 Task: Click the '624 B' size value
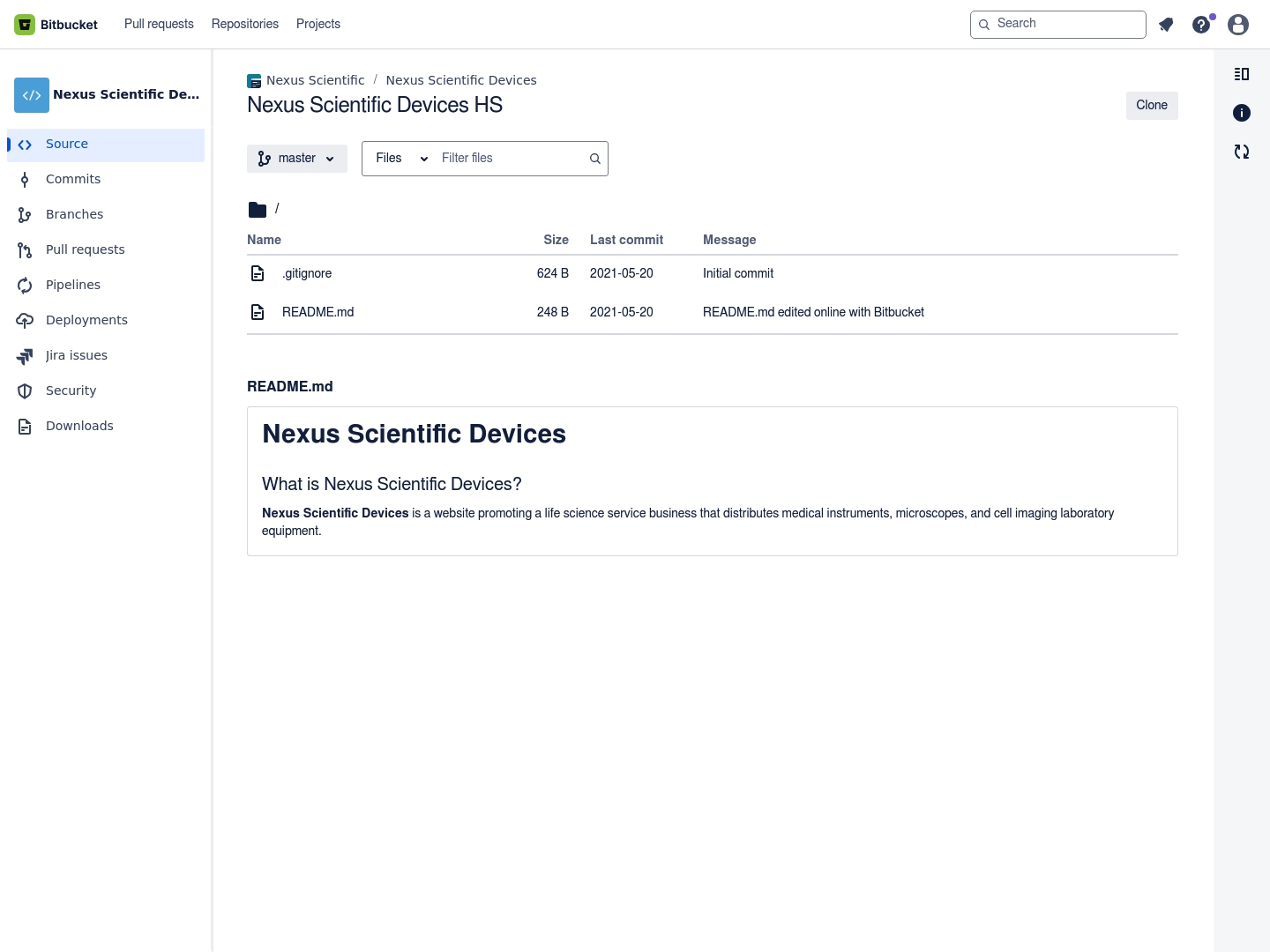(553, 273)
